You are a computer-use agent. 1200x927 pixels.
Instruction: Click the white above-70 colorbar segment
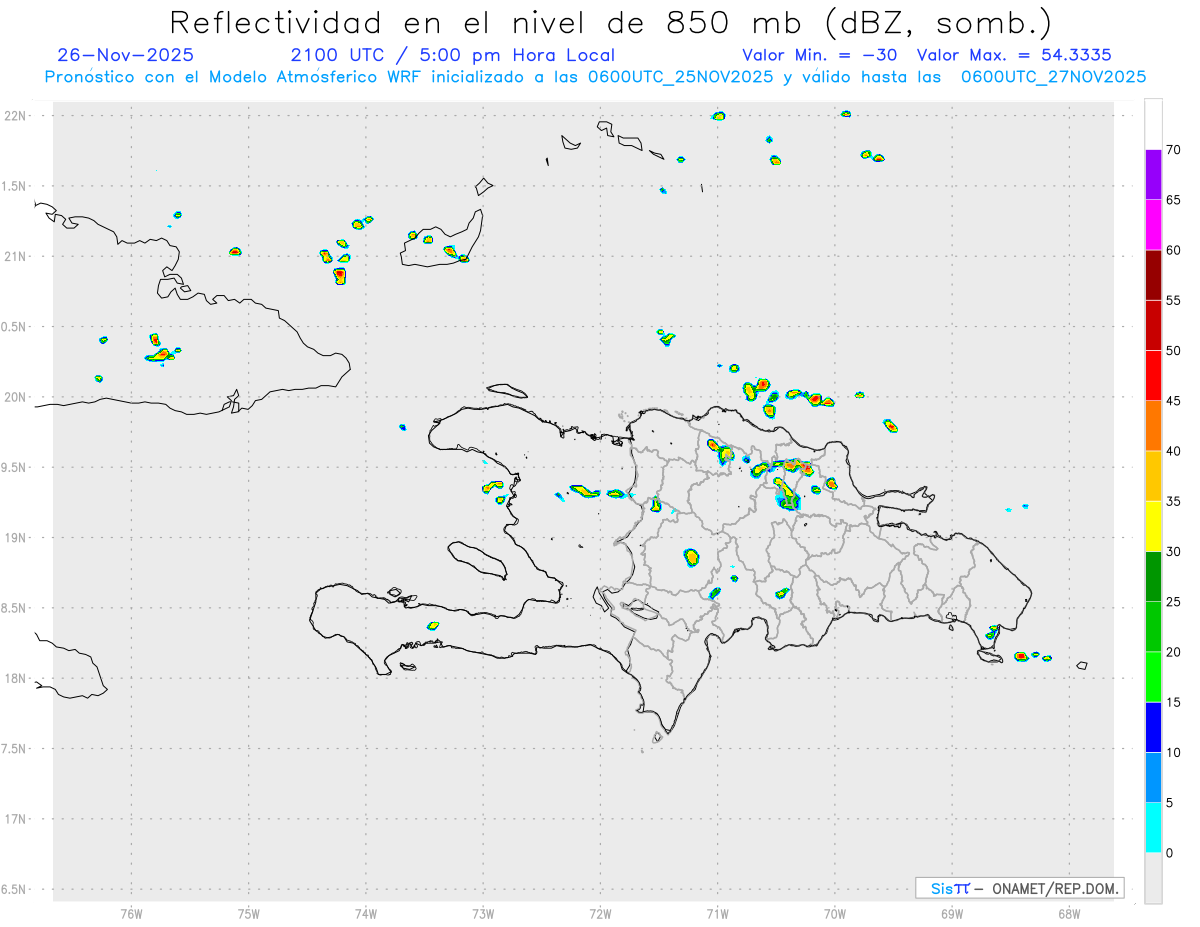point(1153,124)
